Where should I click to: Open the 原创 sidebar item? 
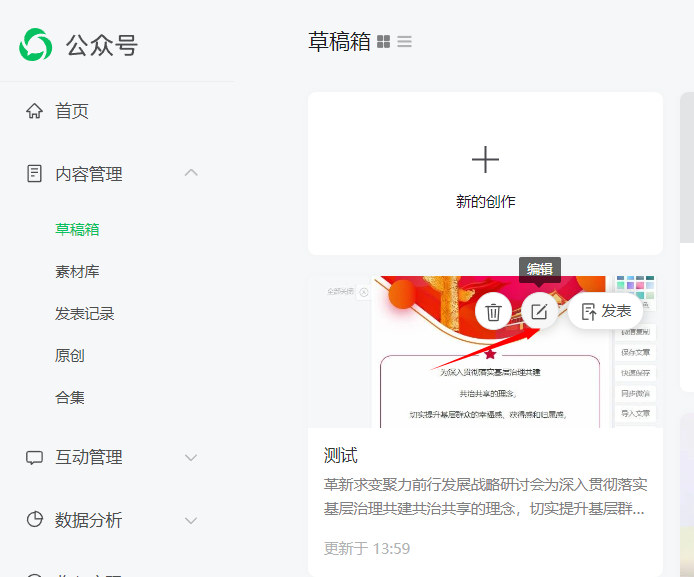tap(69, 356)
